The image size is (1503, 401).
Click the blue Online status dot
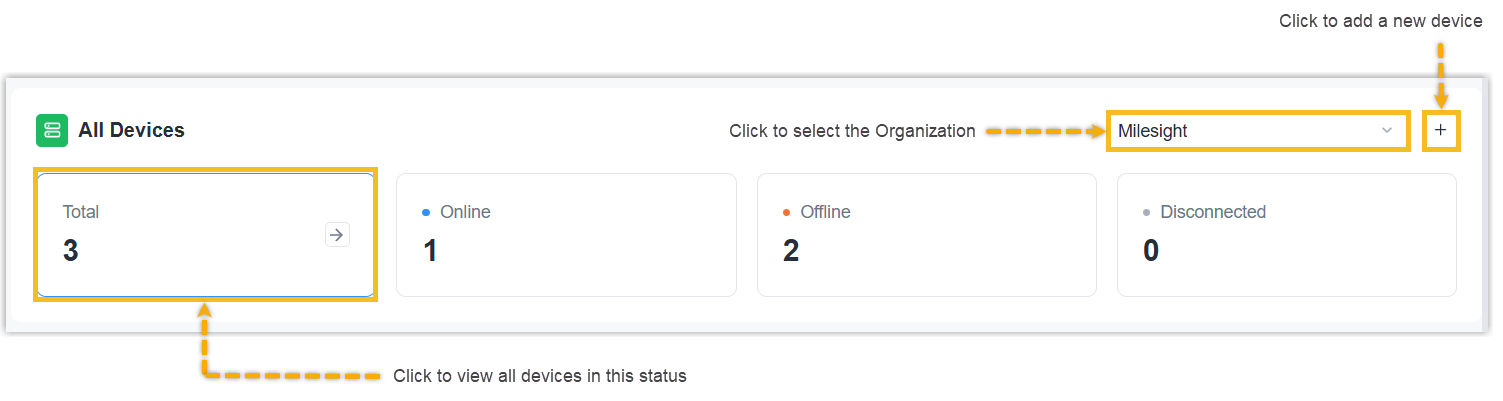coord(426,212)
